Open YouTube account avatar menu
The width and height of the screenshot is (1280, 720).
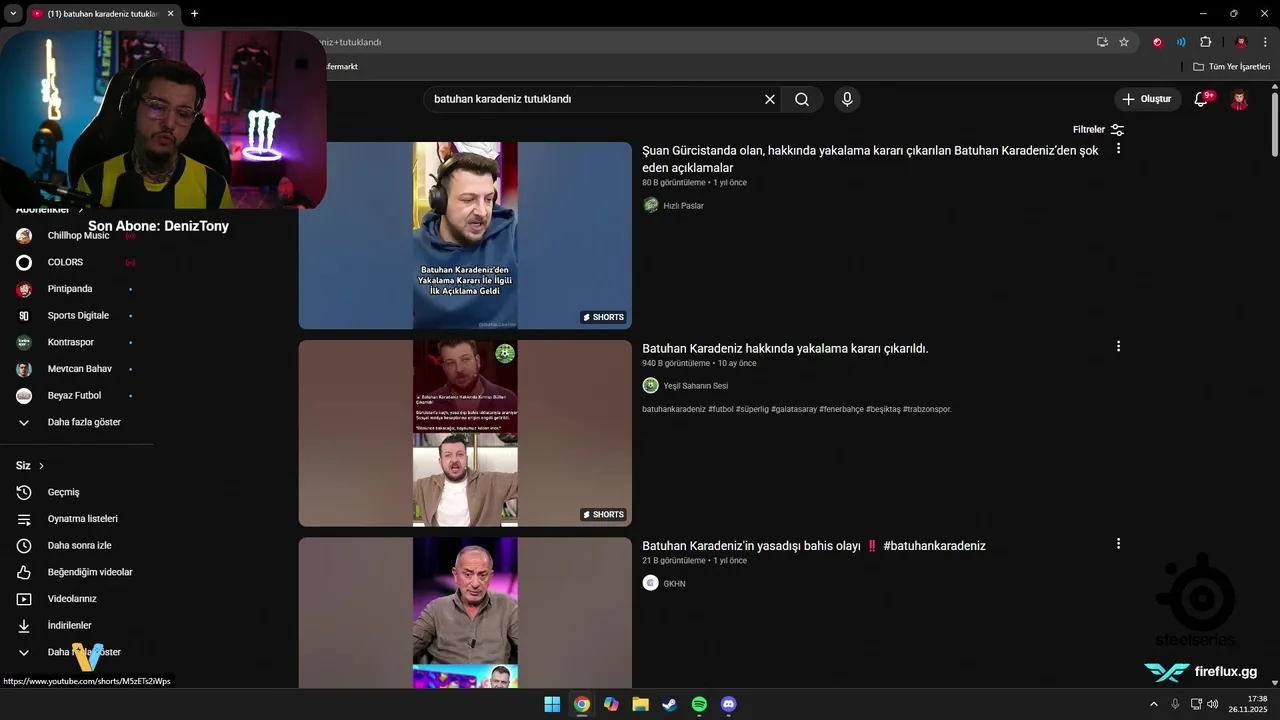(x=1239, y=99)
